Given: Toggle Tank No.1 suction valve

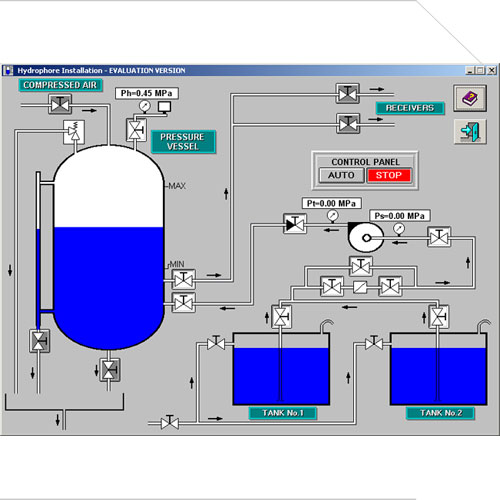Looking at the screenshot, I should (x=282, y=316).
